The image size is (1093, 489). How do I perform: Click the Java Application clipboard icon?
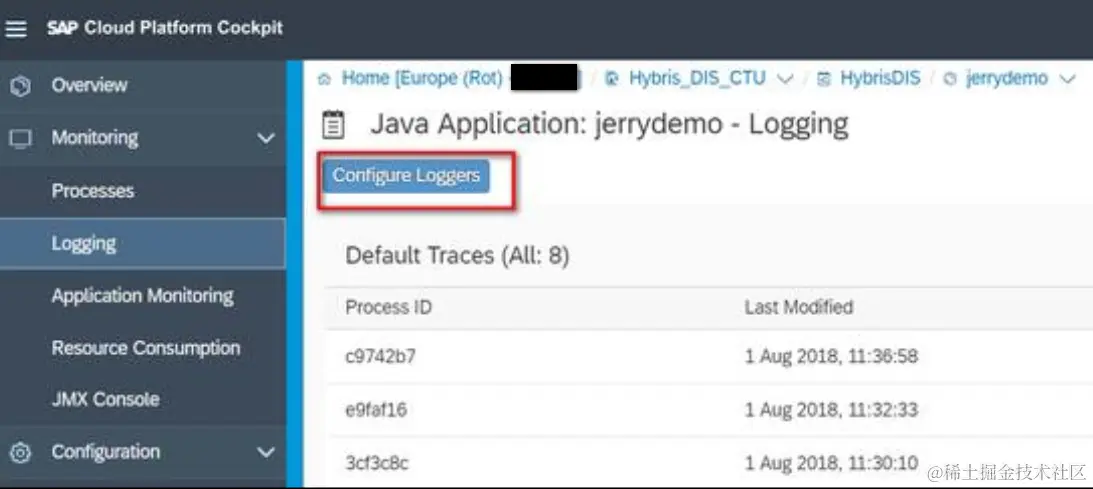333,125
